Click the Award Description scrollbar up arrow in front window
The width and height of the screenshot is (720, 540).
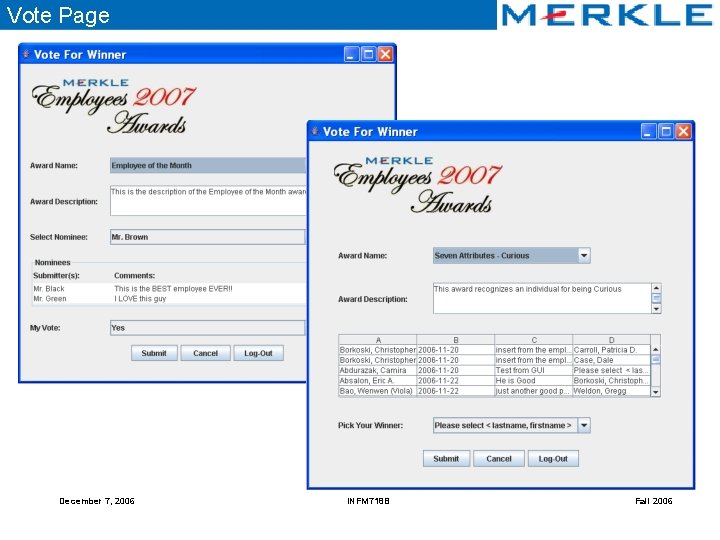pos(656,288)
